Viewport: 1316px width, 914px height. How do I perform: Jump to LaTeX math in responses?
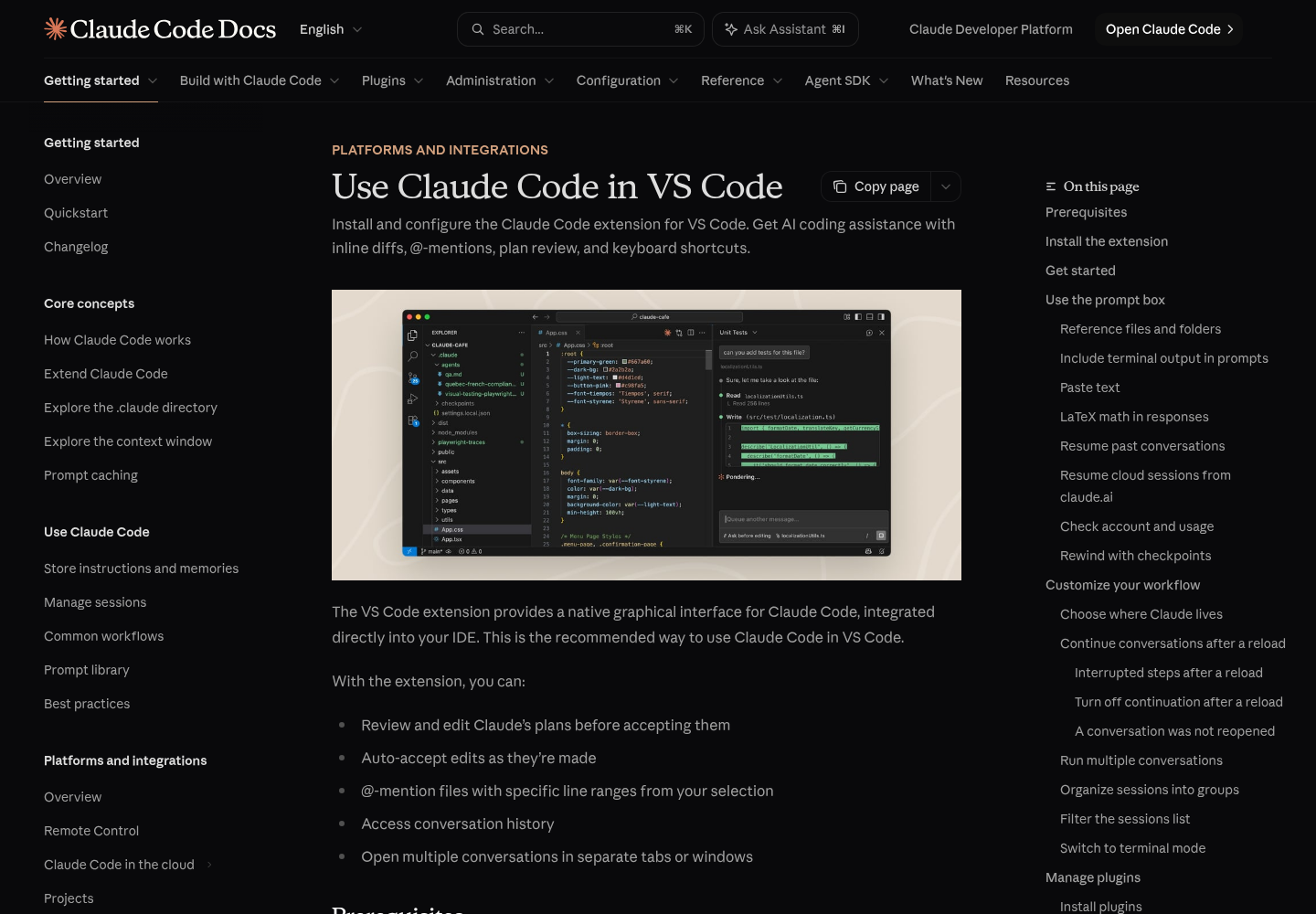[1134, 417]
